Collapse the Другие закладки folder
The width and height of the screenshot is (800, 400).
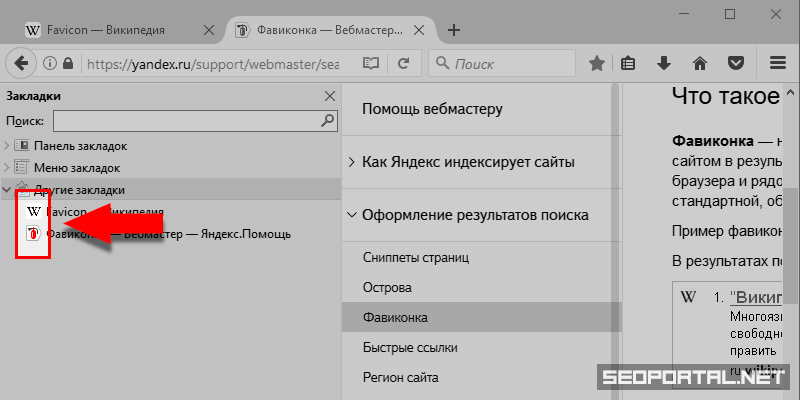coord(7,189)
